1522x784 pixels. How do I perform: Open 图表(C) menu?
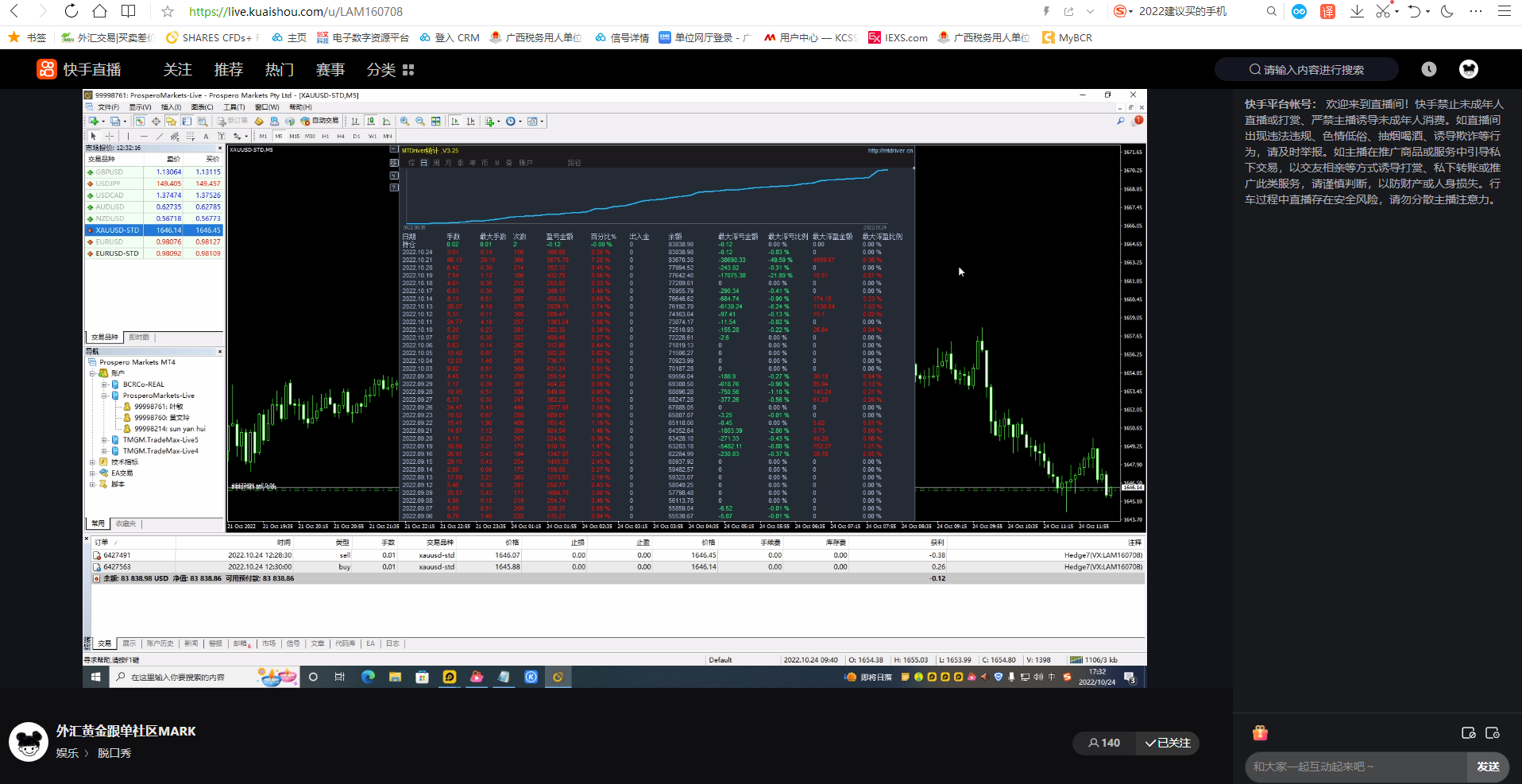click(x=202, y=107)
